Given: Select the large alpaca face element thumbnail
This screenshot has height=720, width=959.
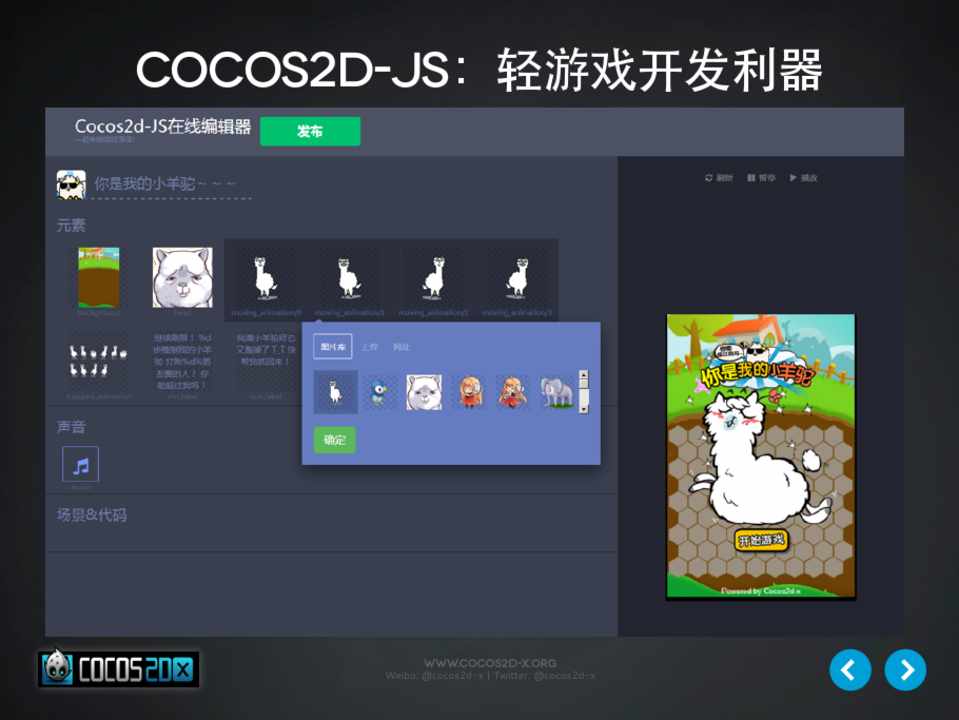Looking at the screenshot, I should (x=182, y=277).
